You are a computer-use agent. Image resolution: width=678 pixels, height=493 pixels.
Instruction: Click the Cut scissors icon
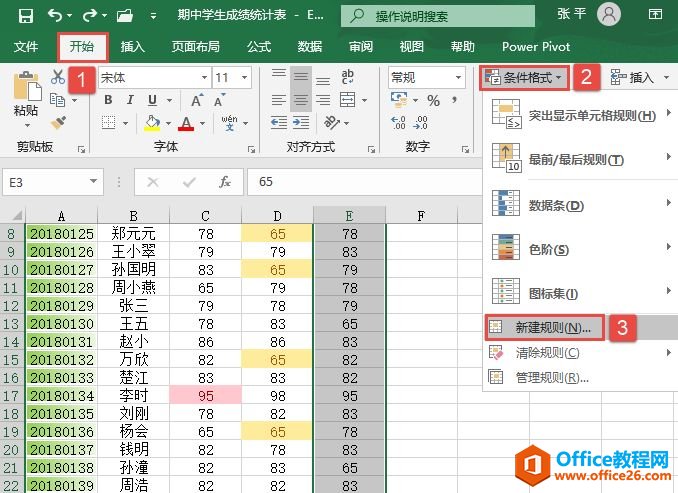click(58, 77)
